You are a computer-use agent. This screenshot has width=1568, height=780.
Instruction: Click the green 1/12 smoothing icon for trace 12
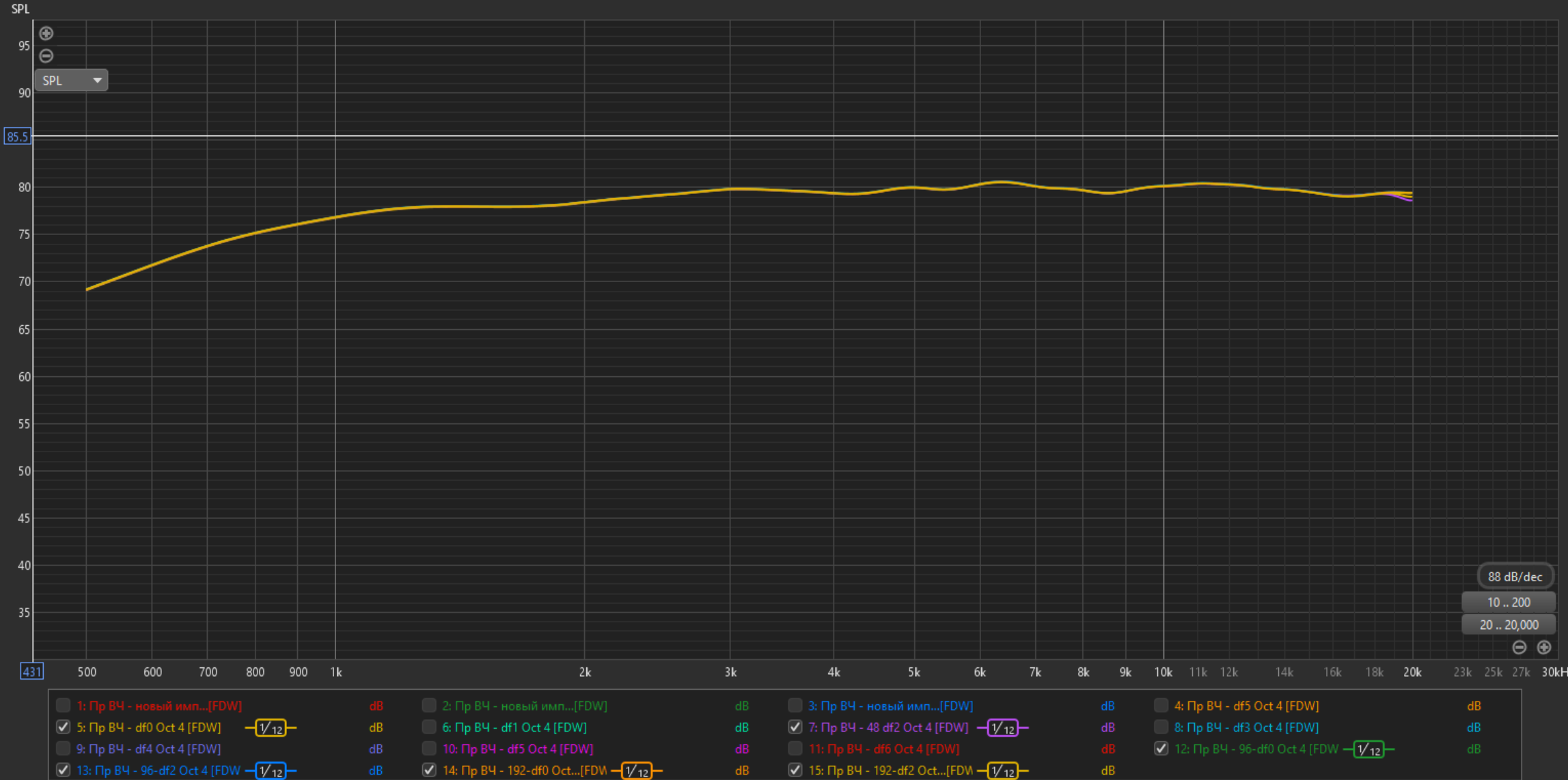pyautogui.click(x=1368, y=749)
